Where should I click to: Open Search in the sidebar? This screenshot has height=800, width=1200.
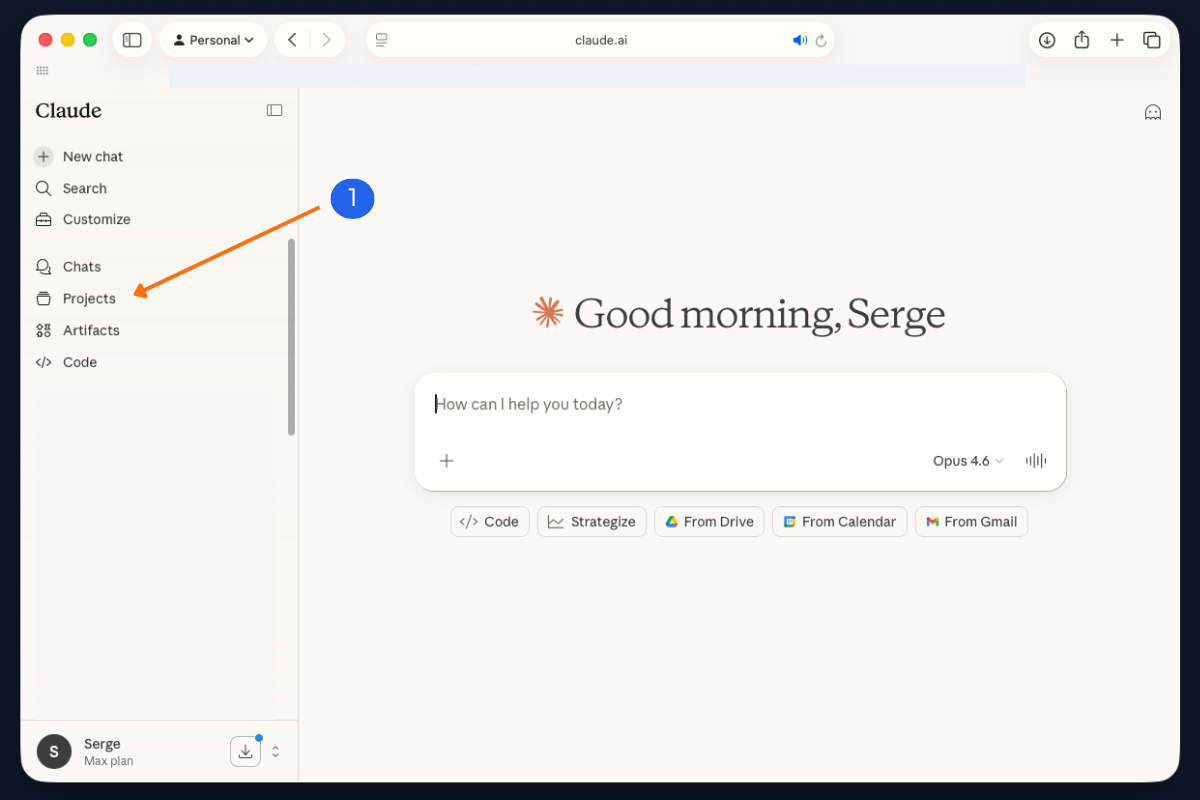70,188
